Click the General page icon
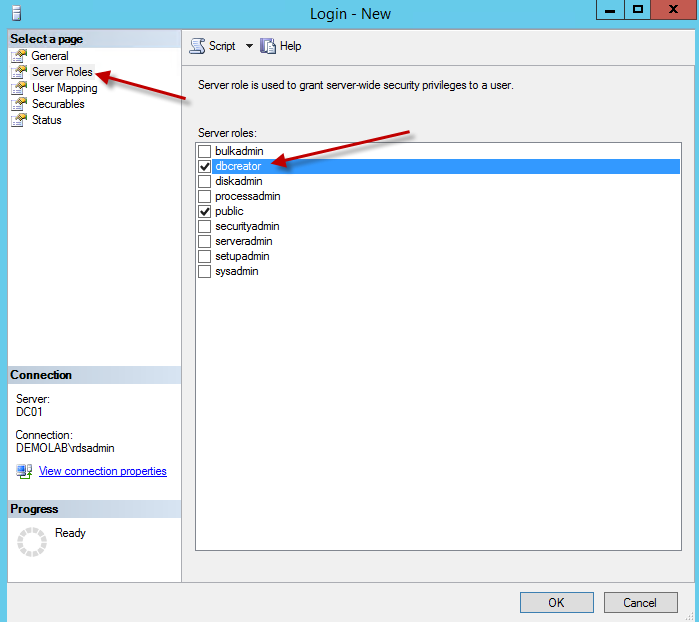This screenshot has height=622, width=699. 18,56
